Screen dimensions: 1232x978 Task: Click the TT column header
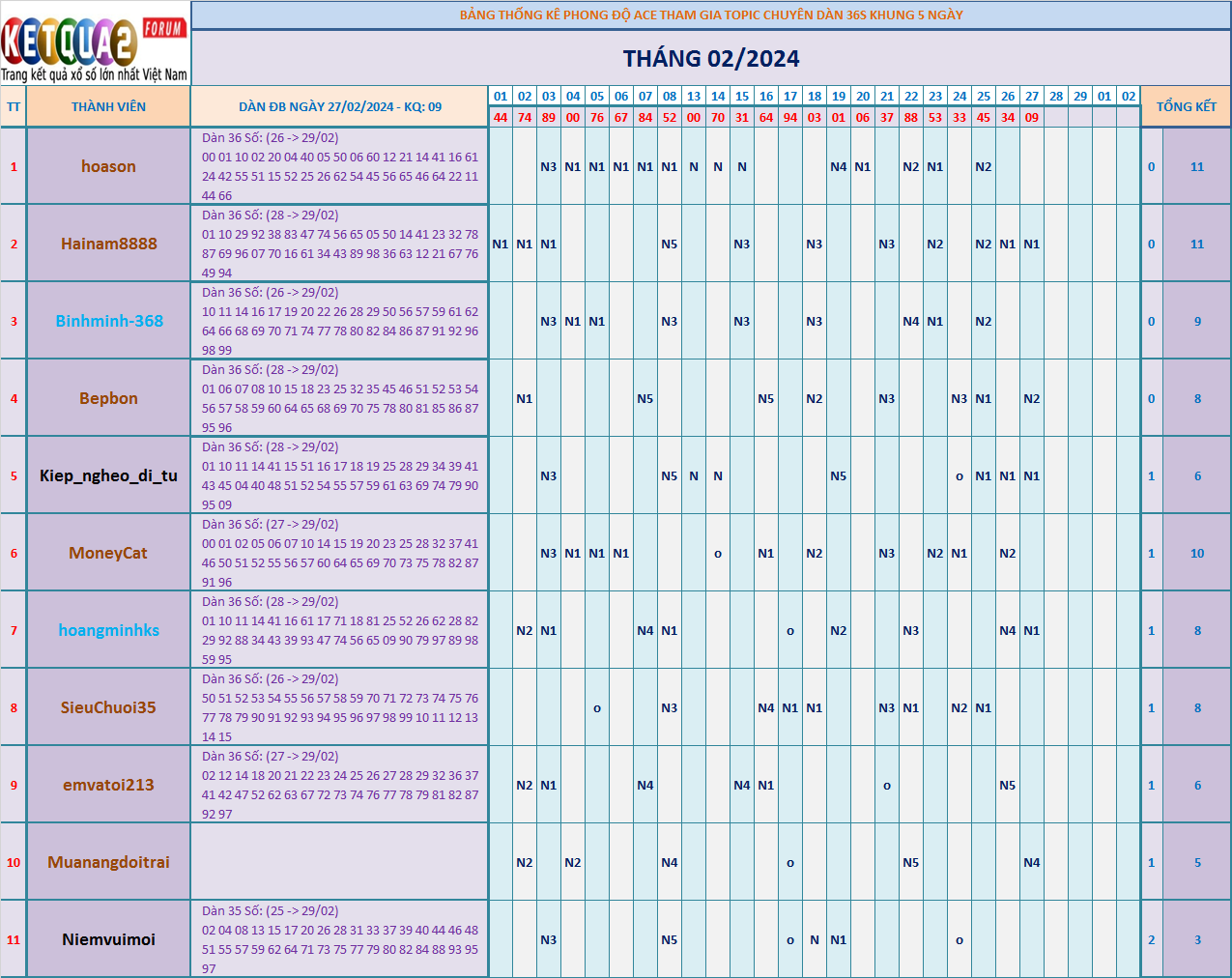click(x=14, y=106)
